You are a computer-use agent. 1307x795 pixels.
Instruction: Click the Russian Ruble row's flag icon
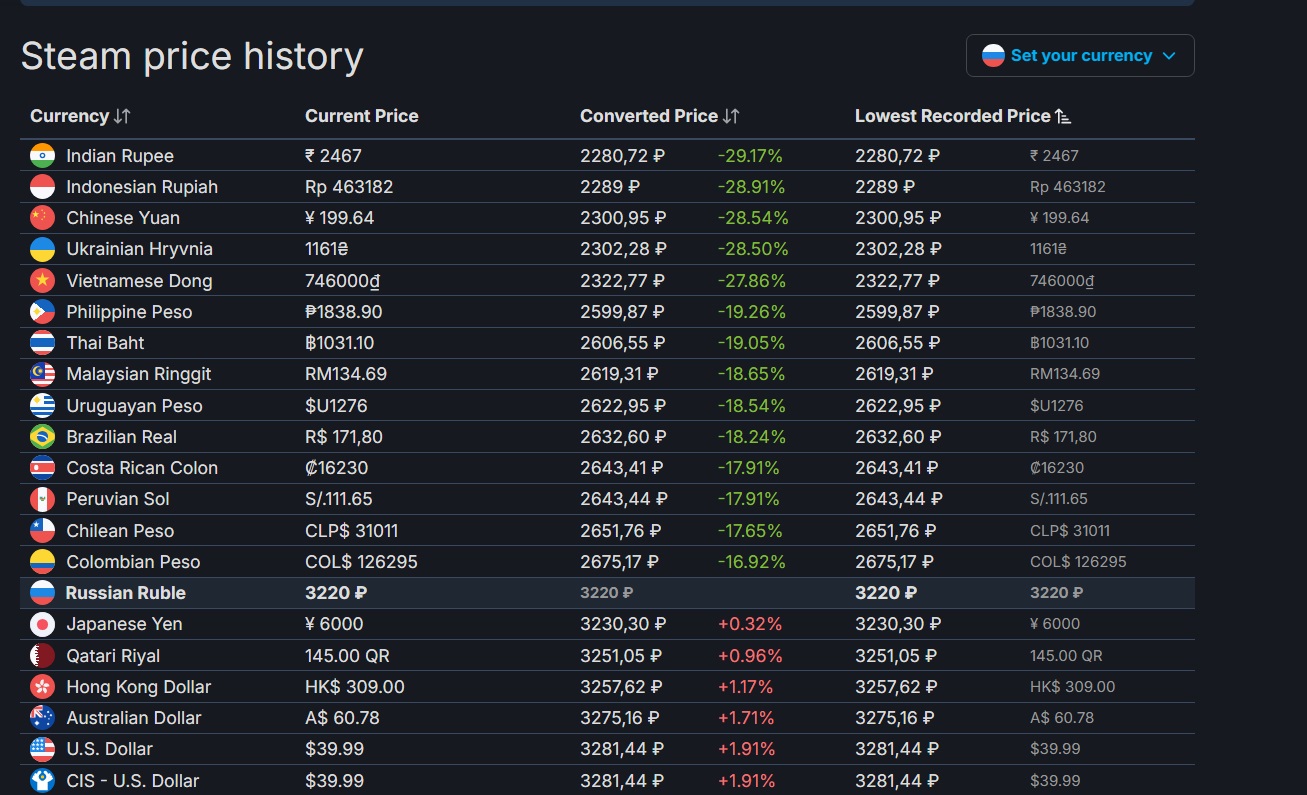pos(42,593)
